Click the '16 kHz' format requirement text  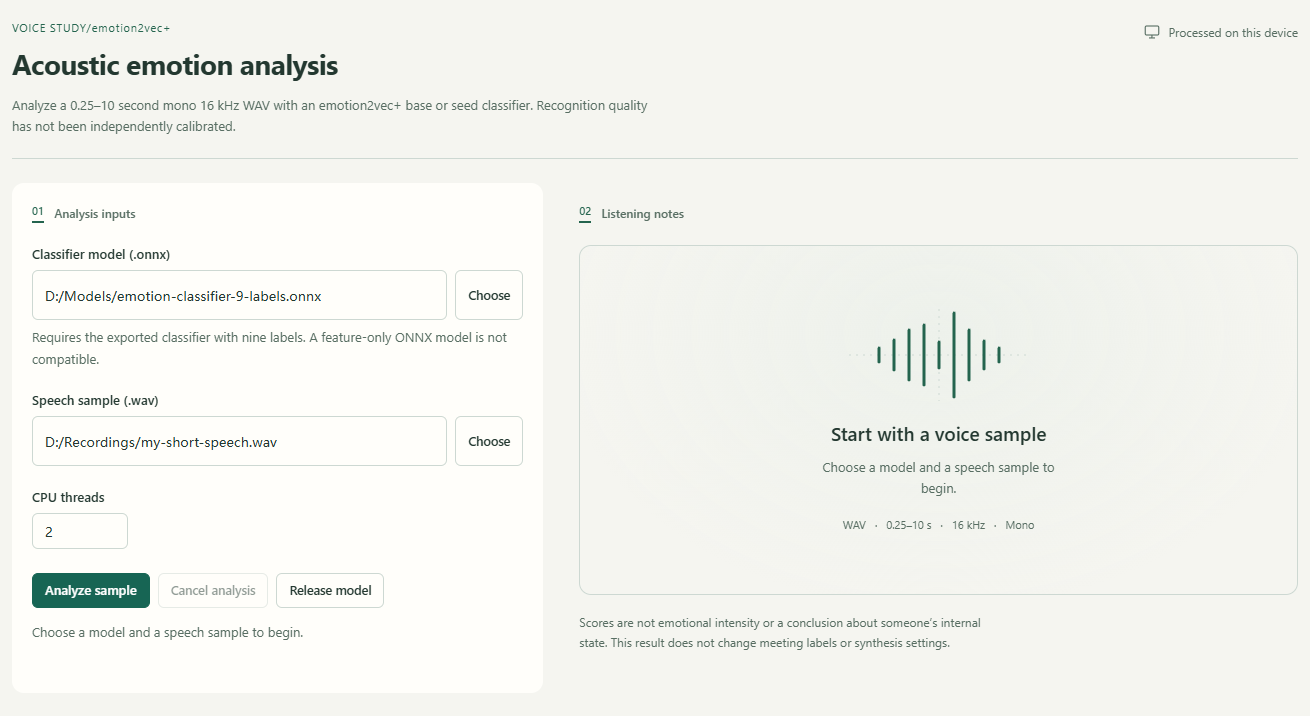point(968,525)
